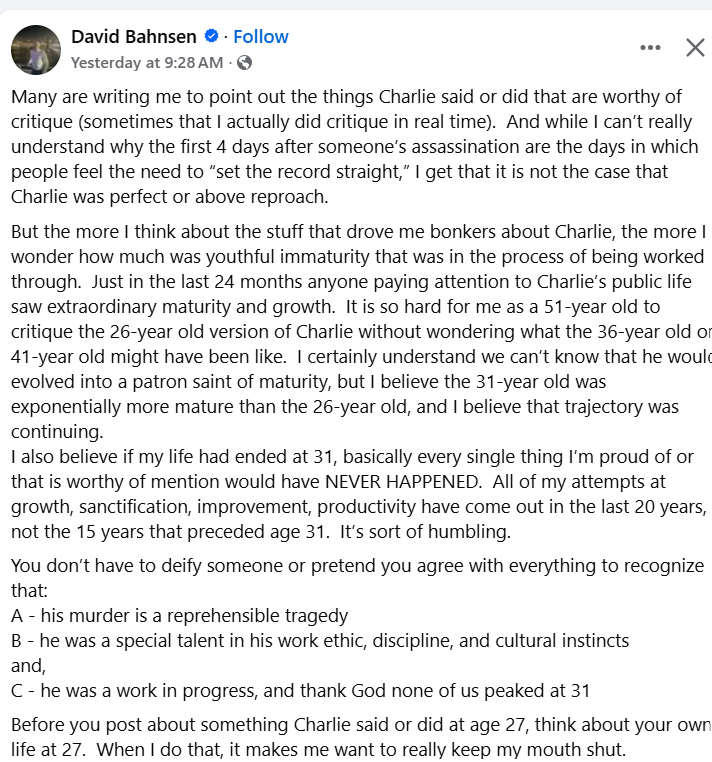This screenshot has height=762, width=712.
Task: Open David Bahnsen's profile picture
Action: point(36,50)
